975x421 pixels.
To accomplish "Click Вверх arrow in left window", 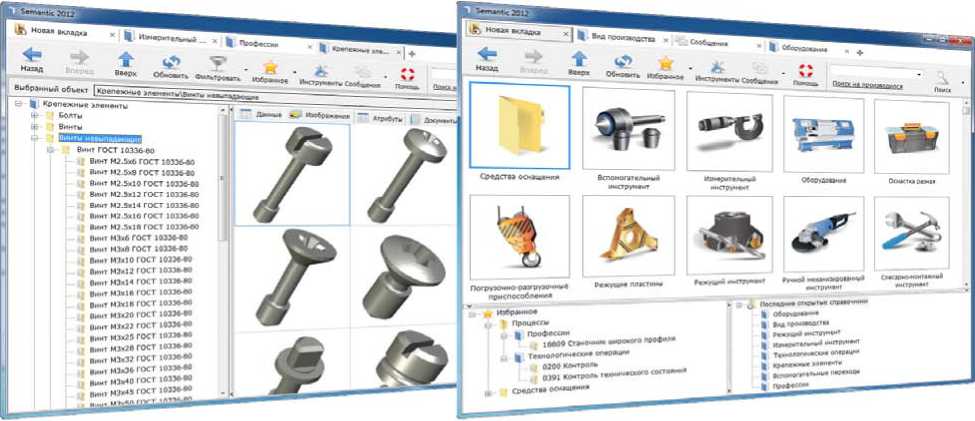I will (126, 59).
